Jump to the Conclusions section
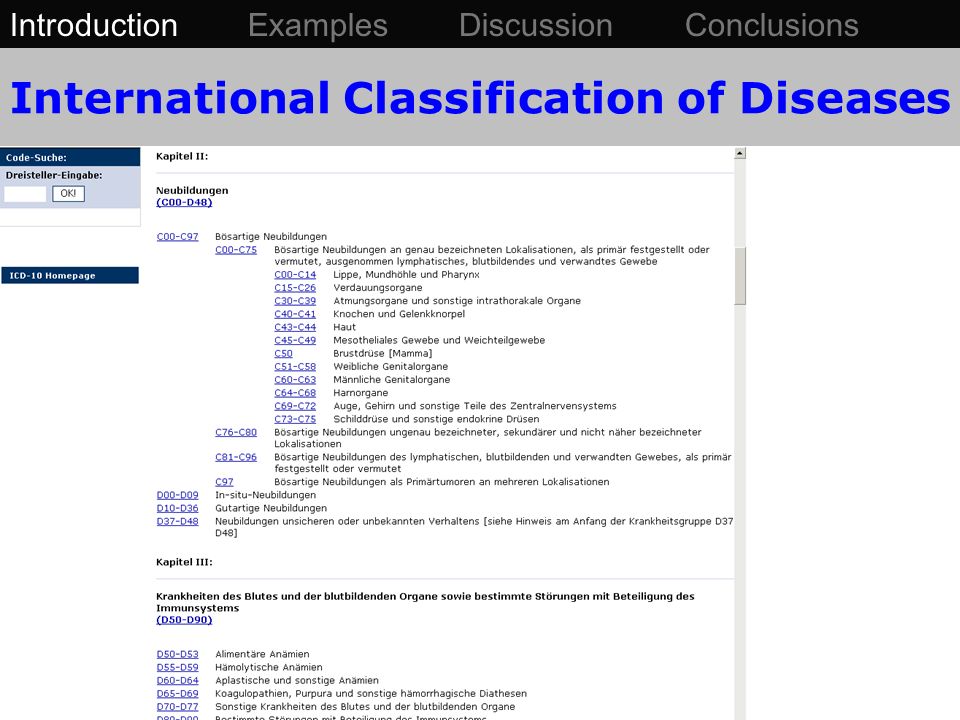 (771, 25)
